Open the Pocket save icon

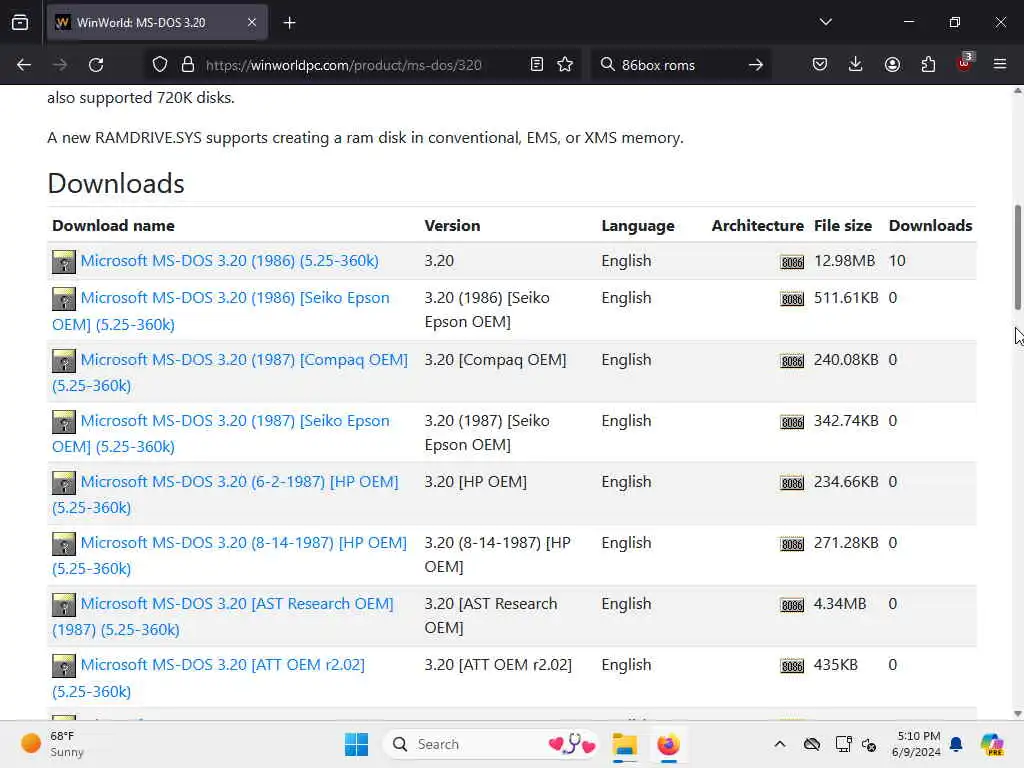click(820, 65)
